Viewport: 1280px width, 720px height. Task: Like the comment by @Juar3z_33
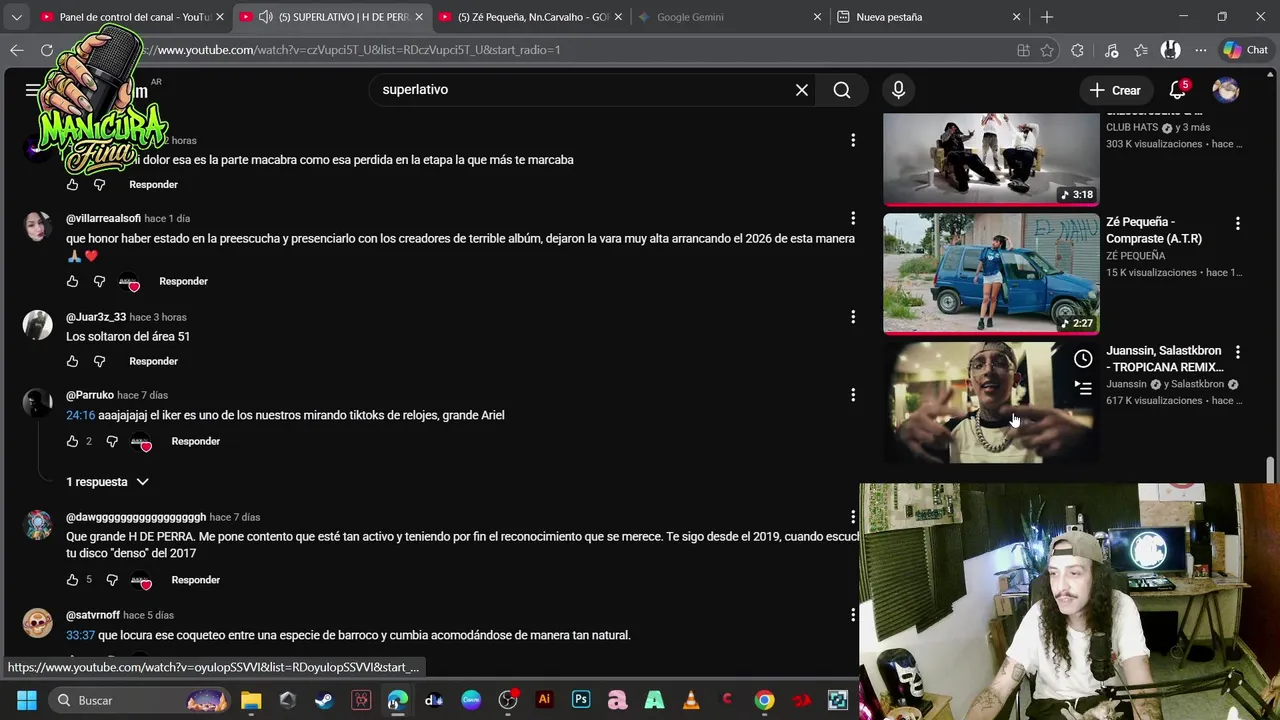pyautogui.click(x=72, y=361)
